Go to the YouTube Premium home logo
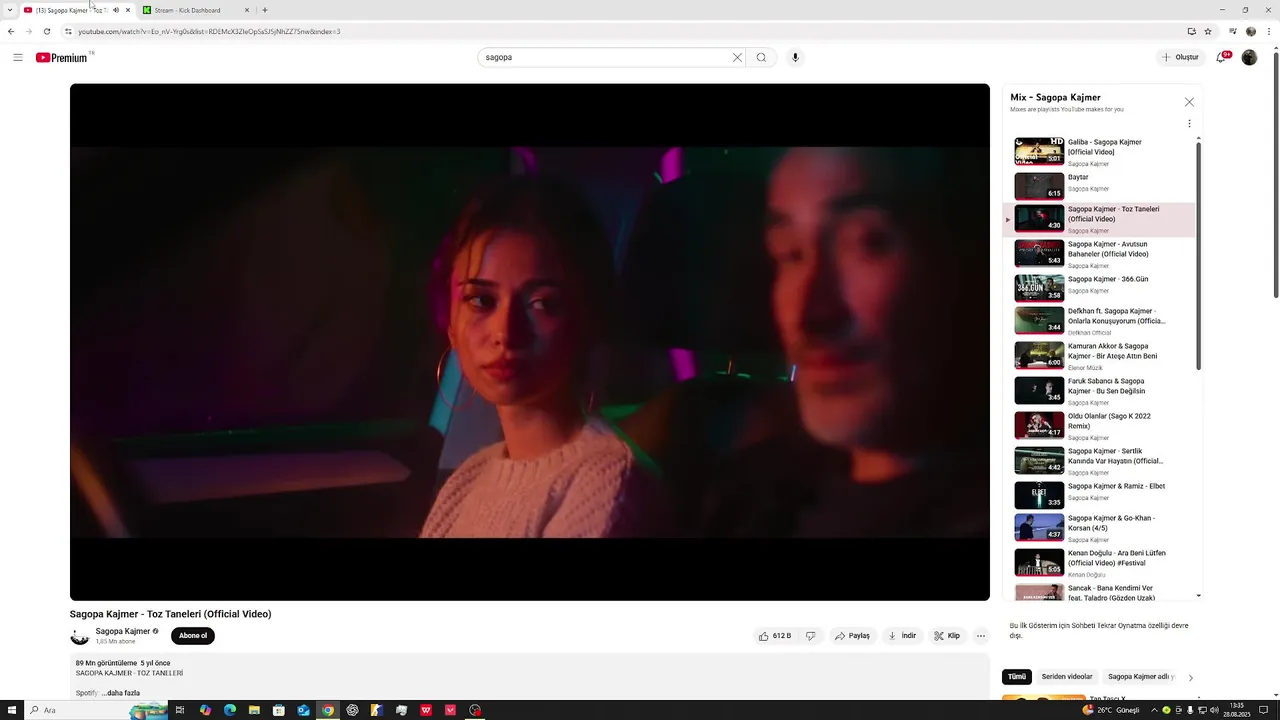The height and width of the screenshot is (720, 1280). coord(64,57)
